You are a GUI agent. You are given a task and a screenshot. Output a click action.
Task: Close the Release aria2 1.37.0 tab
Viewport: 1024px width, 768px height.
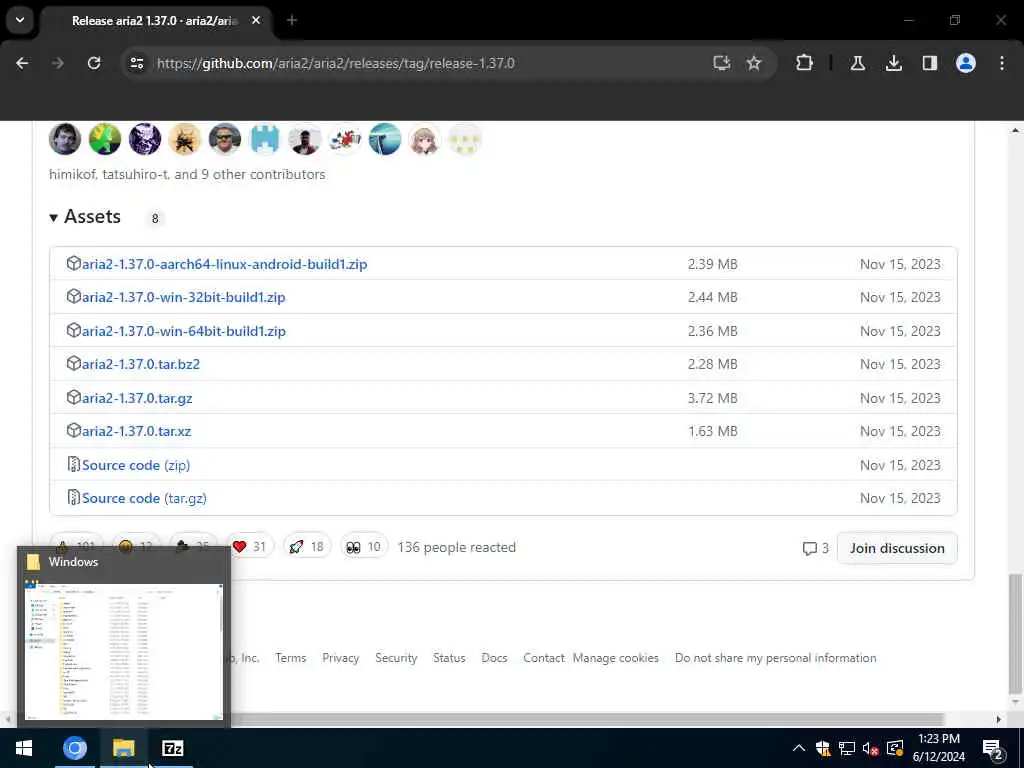click(x=256, y=20)
